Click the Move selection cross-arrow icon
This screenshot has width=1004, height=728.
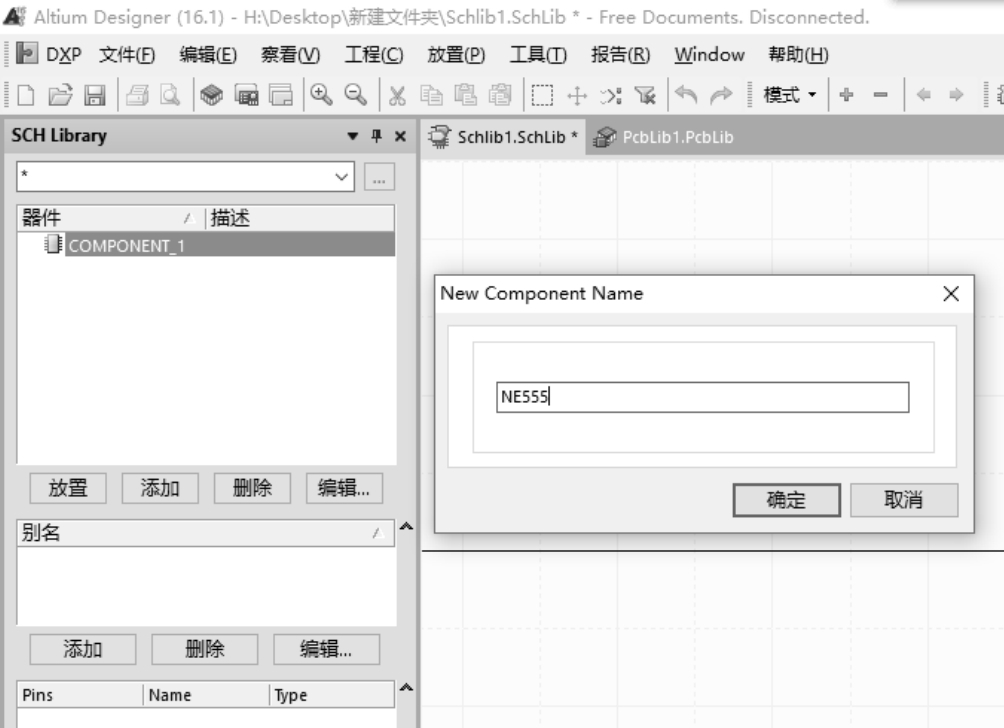click(577, 95)
